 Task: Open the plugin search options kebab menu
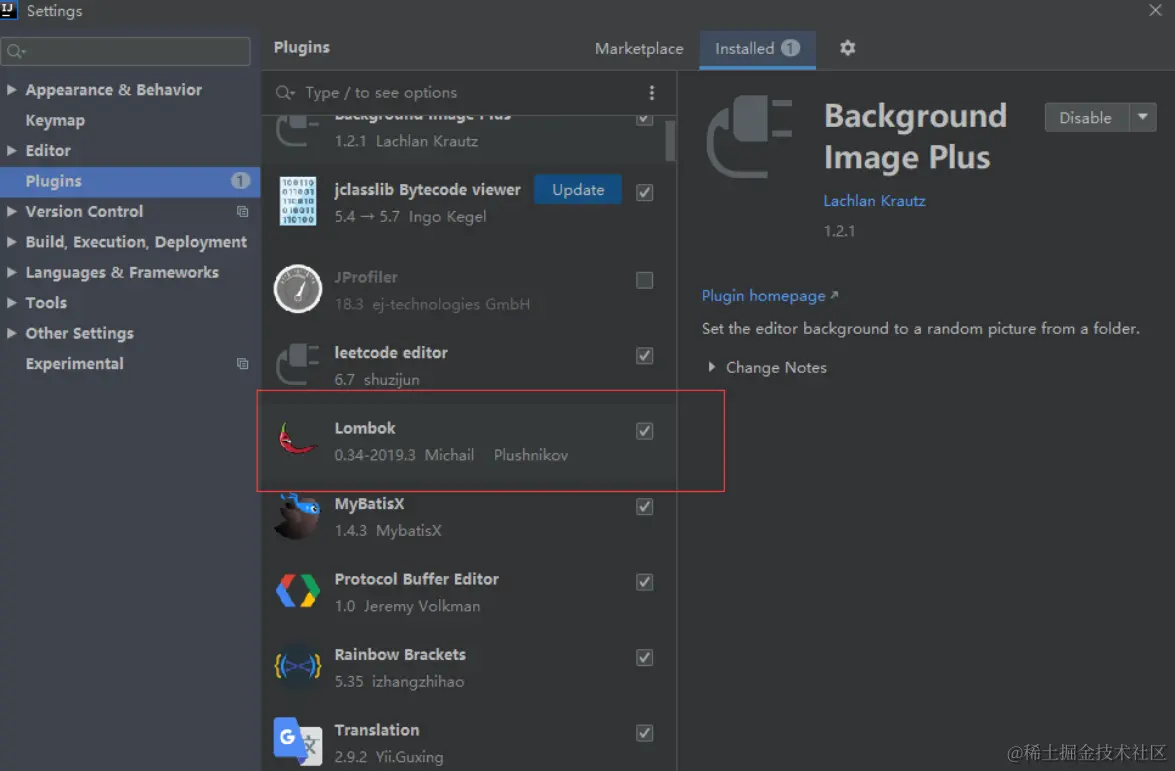point(651,92)
